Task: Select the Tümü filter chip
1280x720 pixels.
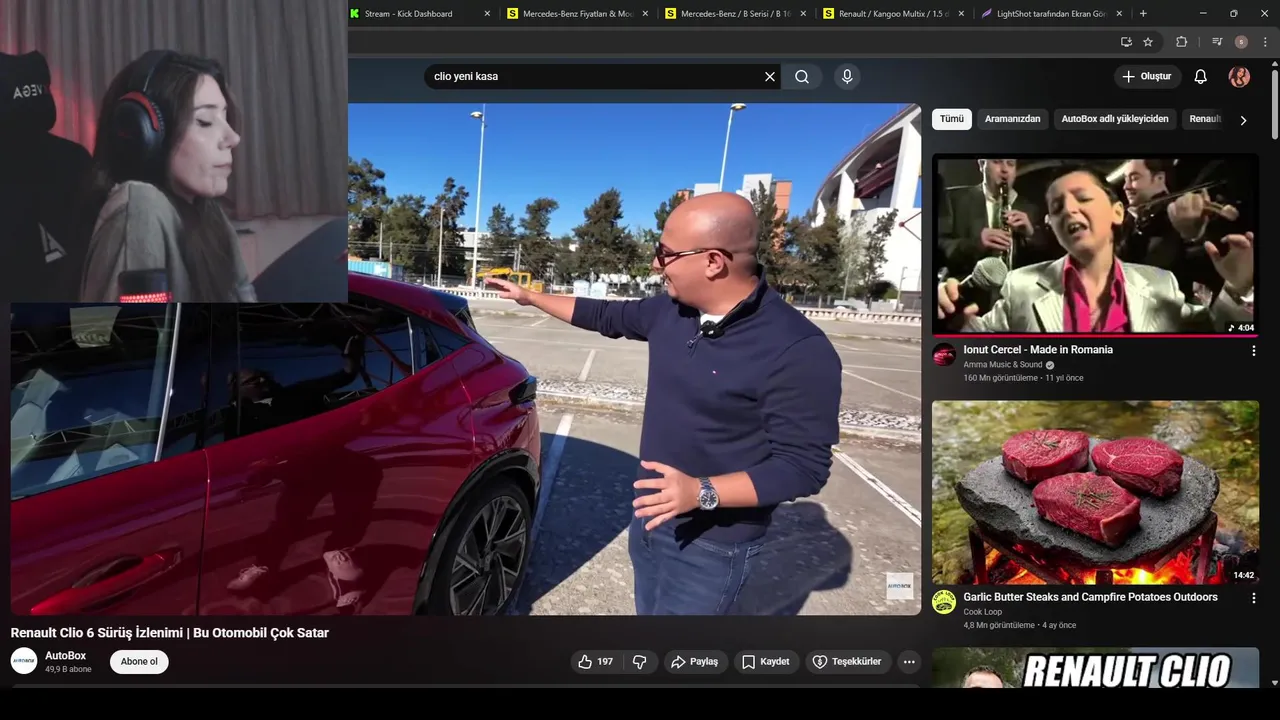Action: [x=952, y=119]
